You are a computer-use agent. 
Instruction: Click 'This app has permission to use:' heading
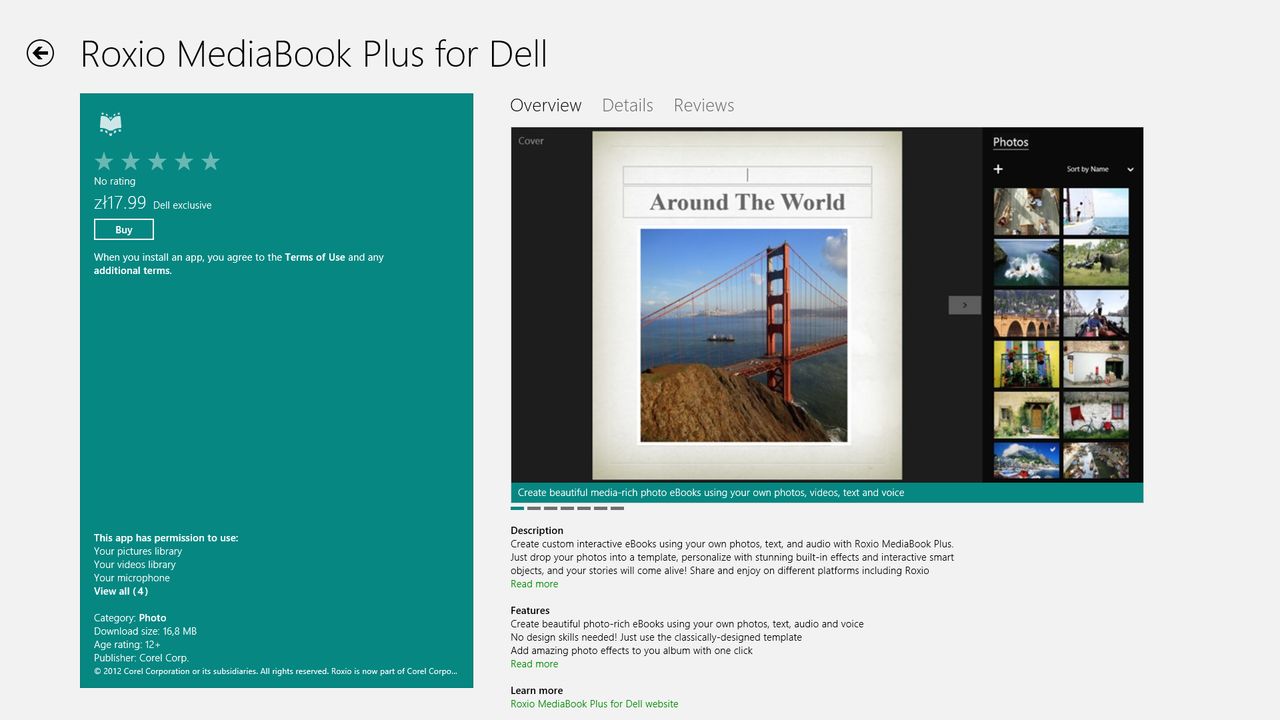[x=166, y=538]
